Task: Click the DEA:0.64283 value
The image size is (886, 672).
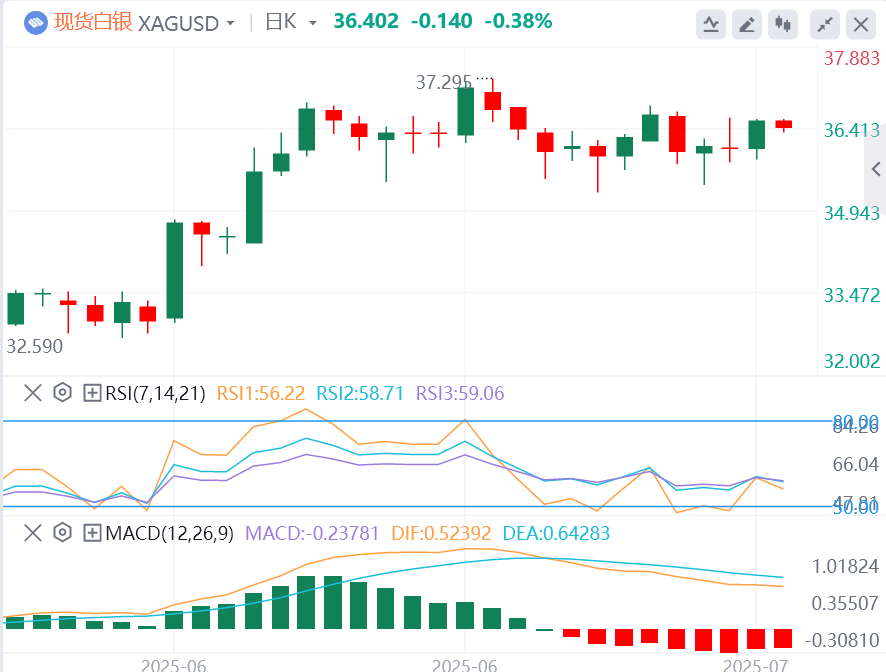Action: tap(557, 533)
